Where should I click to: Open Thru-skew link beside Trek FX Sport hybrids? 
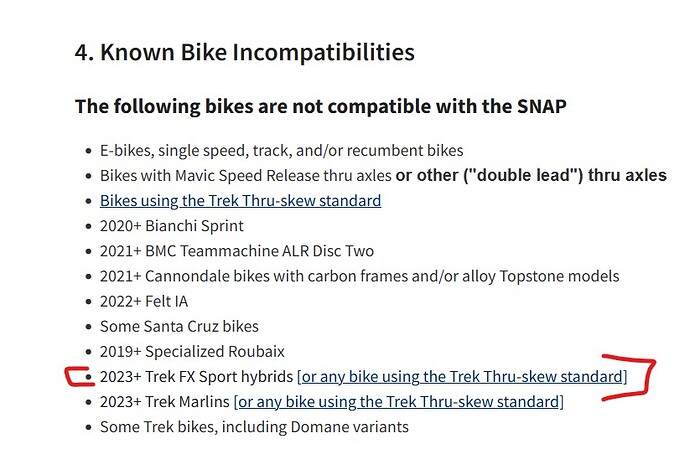coord(462,377)
